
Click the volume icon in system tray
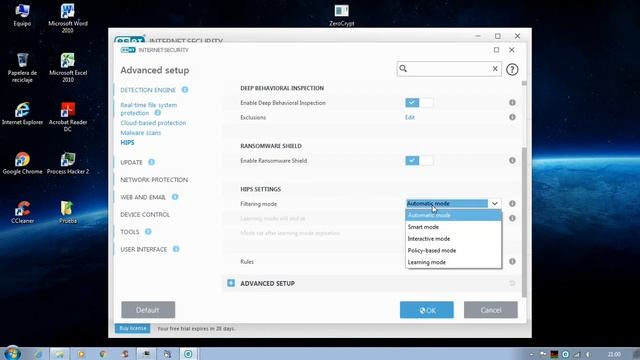click(588, 354)
